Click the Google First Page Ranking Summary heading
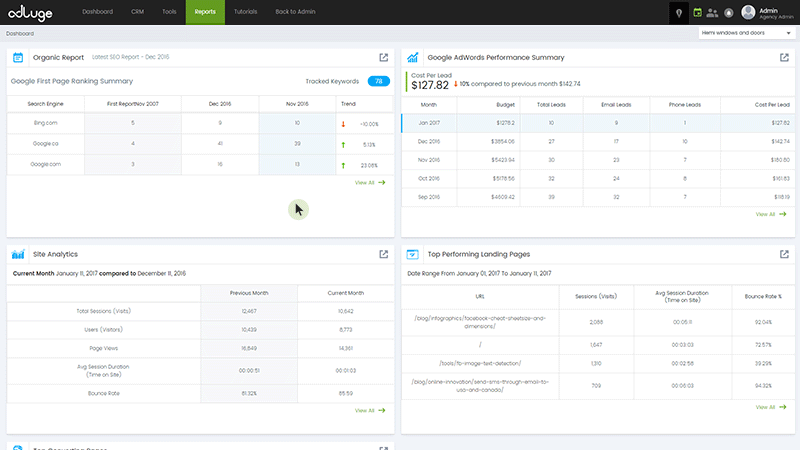Viewport: 800px width, 450px height. click(x=72, y=81)
